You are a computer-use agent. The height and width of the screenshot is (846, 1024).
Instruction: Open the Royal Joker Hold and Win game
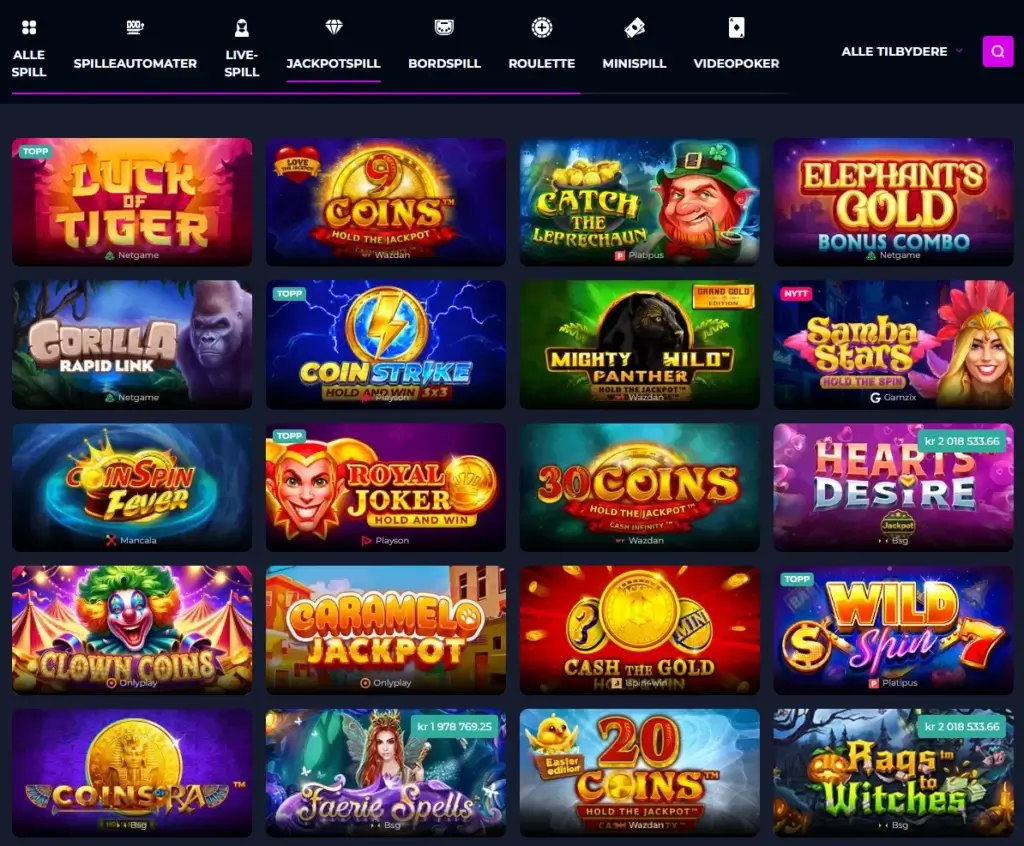click(x=385, y=487)
